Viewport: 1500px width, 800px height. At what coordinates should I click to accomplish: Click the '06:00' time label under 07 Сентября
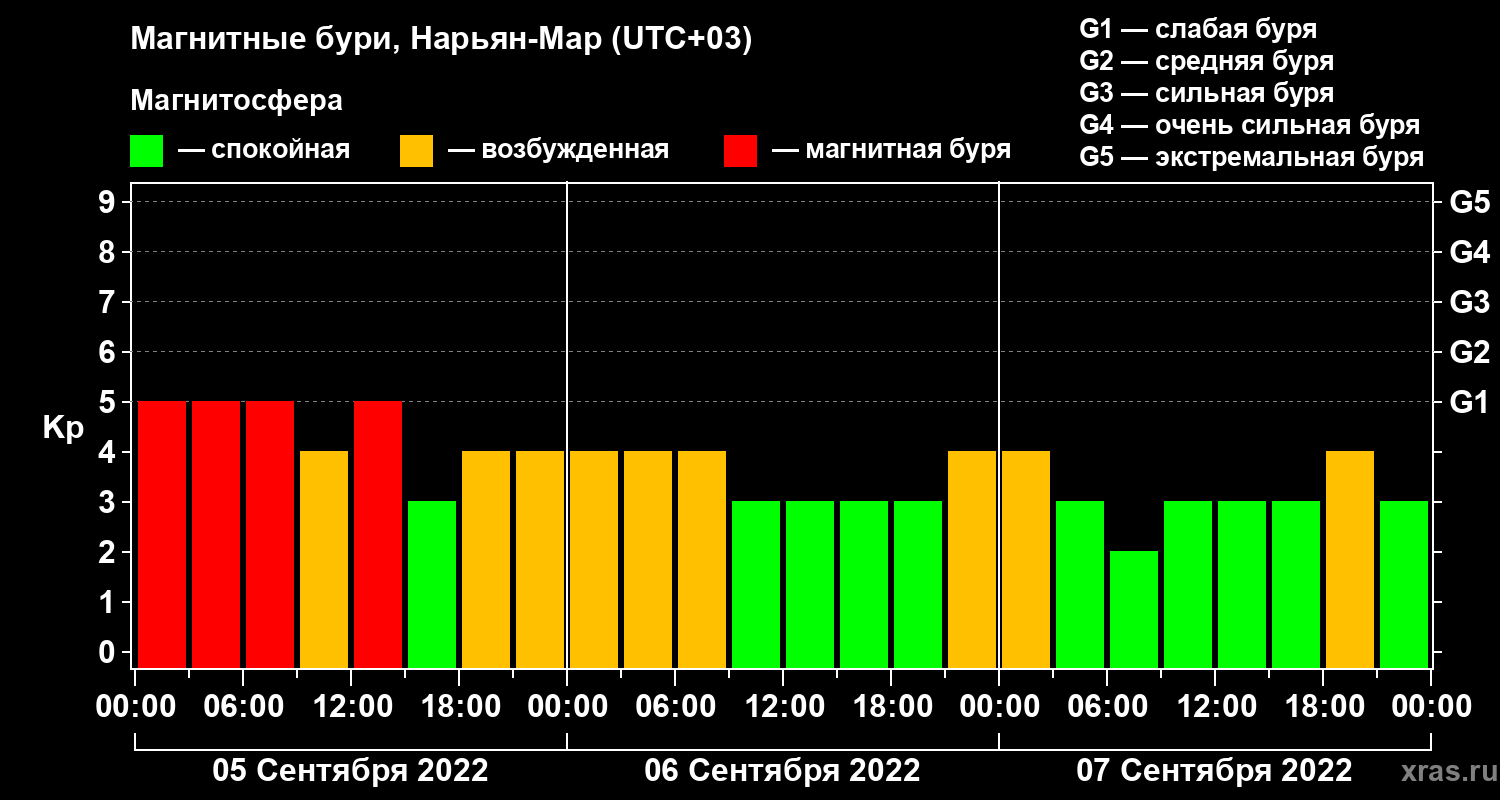(1107, 707)
